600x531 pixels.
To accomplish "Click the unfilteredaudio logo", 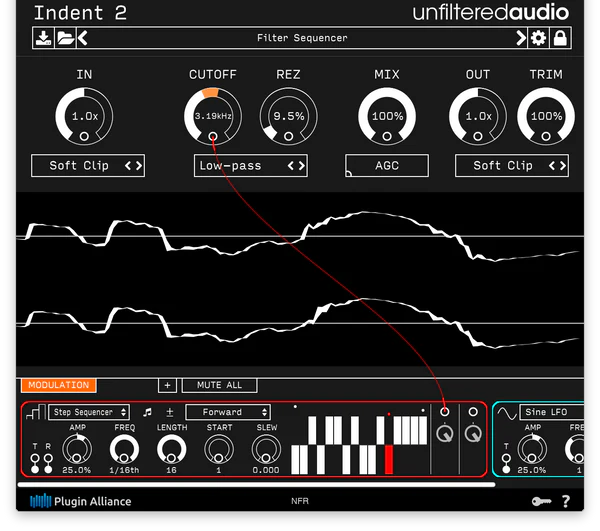I will [491, 13].
